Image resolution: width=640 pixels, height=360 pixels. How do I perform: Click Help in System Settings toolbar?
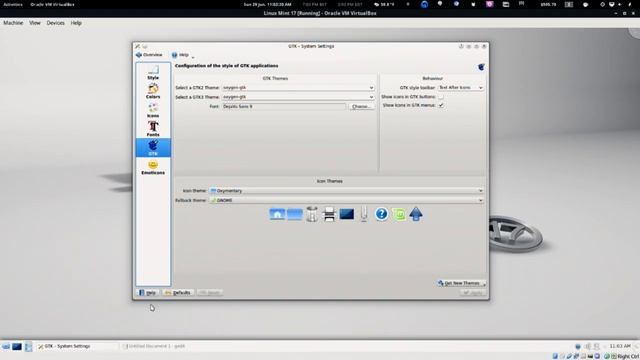(x=180, y=55)
